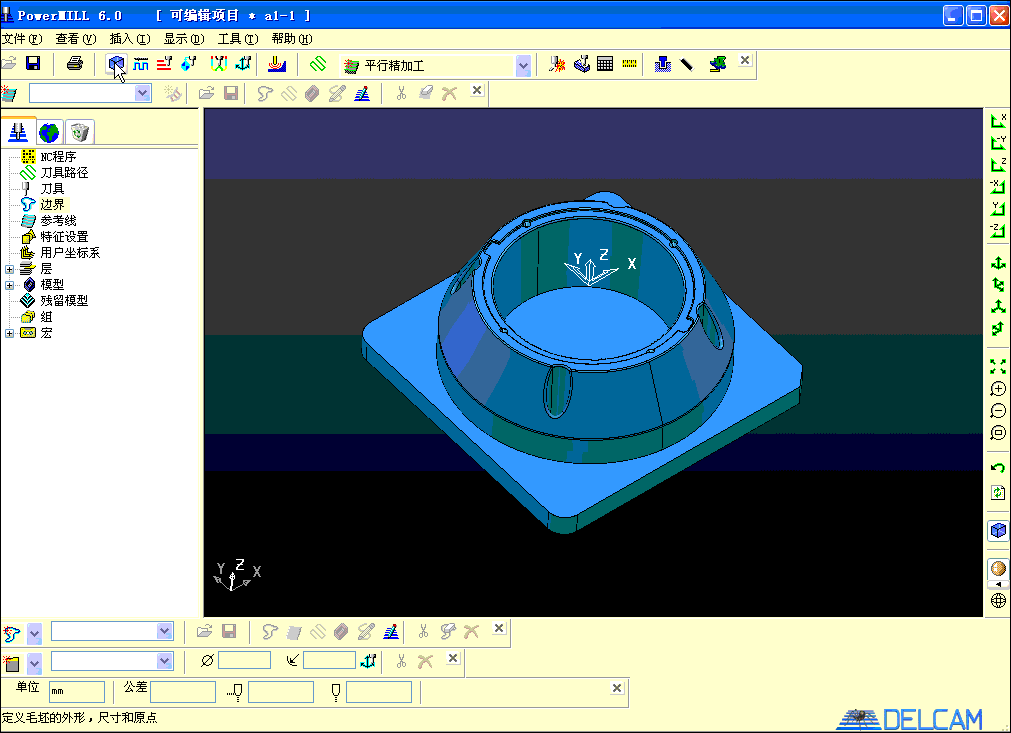Open the area clearance strategy icon
Screen dimensions: 1011x733
(277, 64)
